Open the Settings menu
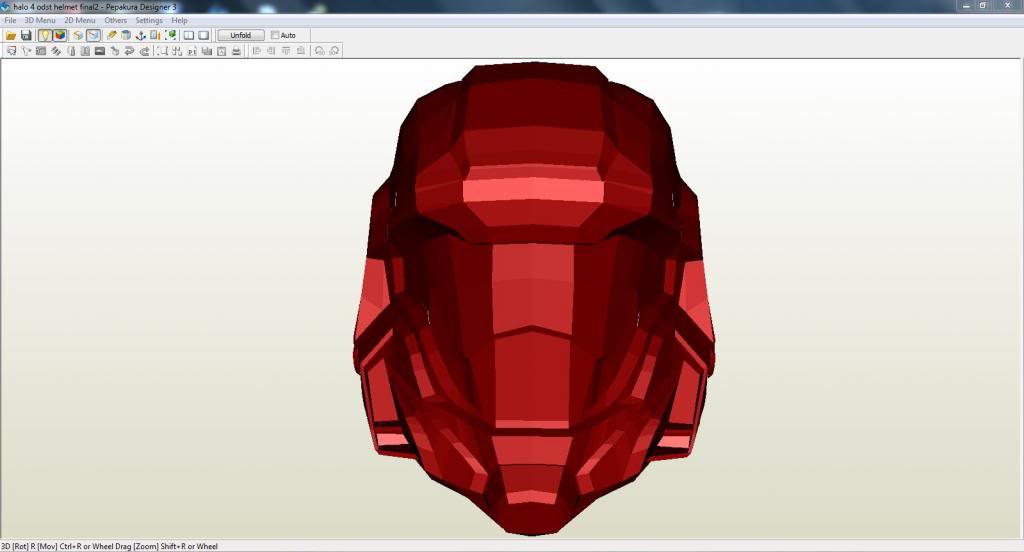The height and width of the screenshot is (552, 1024). (149, 20)
